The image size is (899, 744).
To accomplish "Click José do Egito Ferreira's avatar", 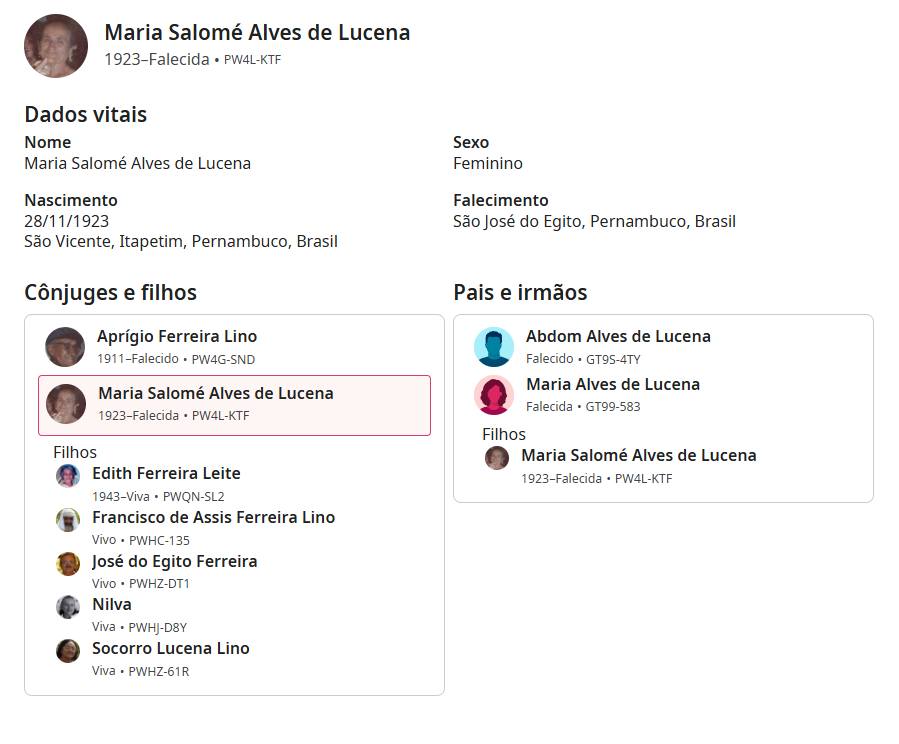I will [68, 564].
